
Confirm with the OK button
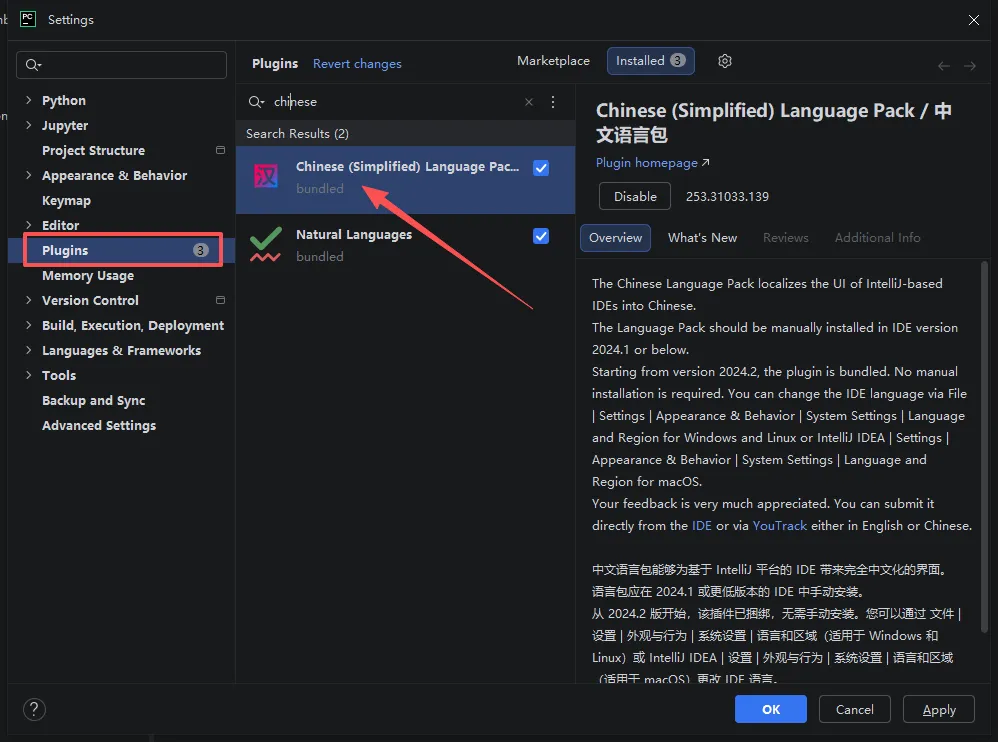tap(771, 709)
